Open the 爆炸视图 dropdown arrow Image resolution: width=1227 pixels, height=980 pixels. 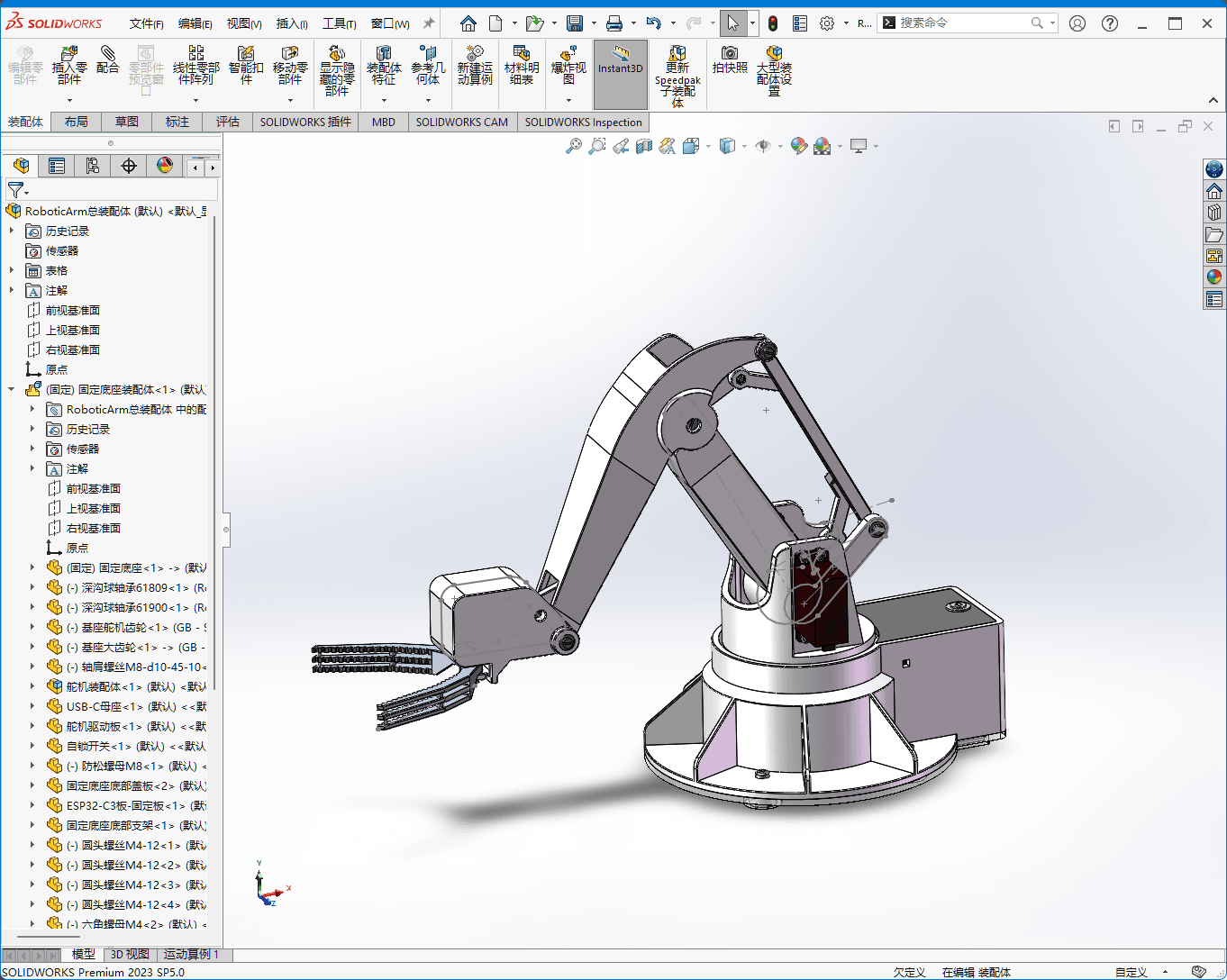pos(568,100)
